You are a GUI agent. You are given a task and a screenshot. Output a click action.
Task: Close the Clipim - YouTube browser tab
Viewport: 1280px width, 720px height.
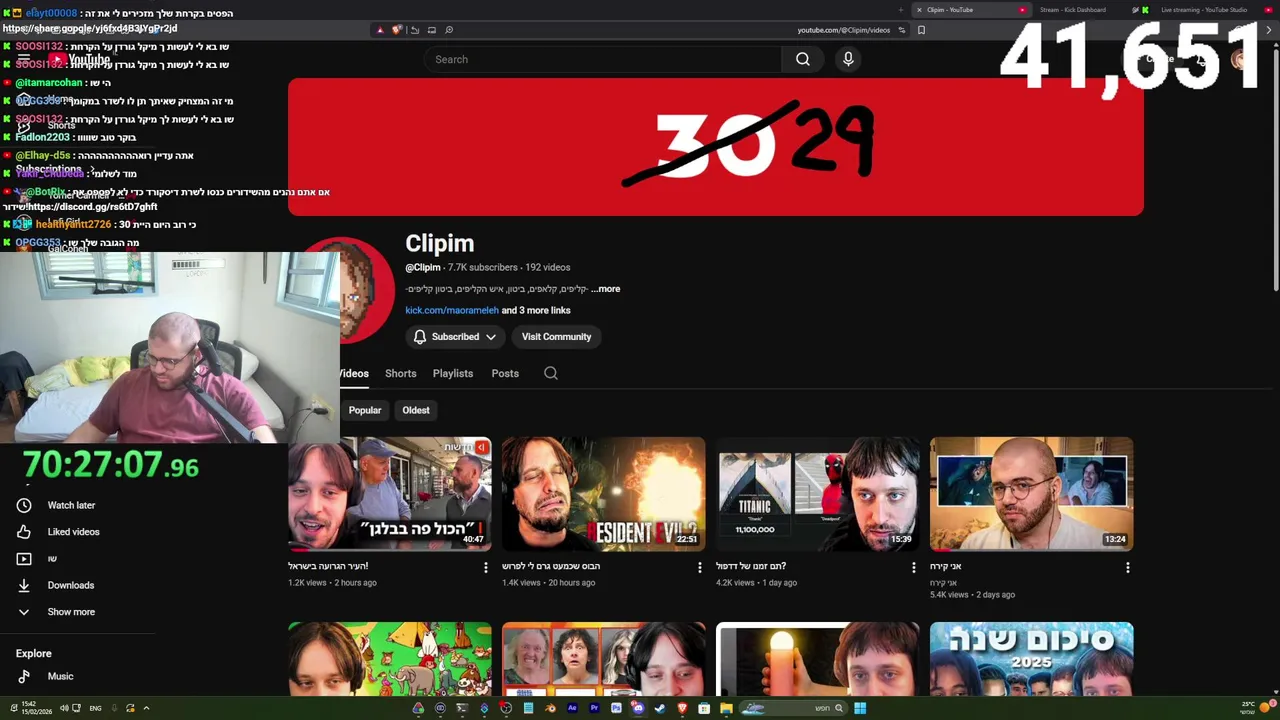(919, 10)
